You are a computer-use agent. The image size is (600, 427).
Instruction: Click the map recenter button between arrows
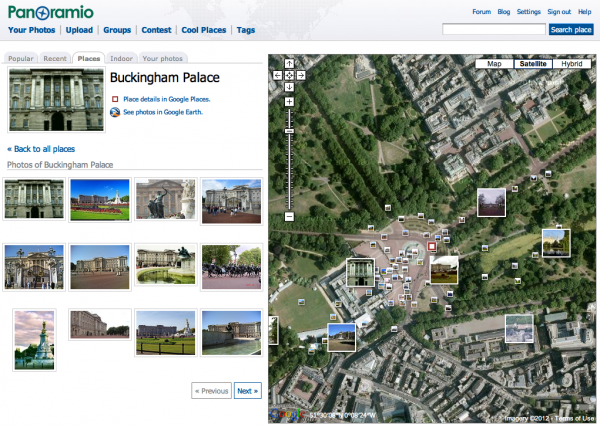pos(289,75)
